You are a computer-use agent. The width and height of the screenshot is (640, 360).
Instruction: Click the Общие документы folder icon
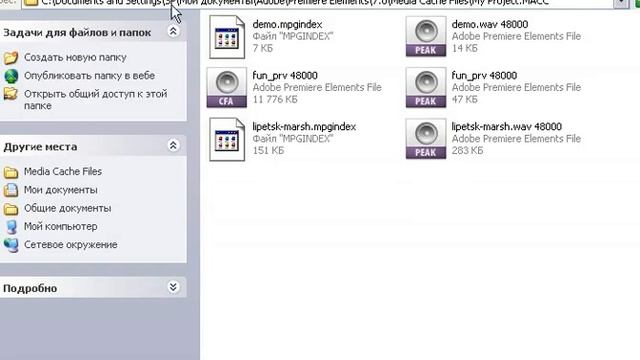click(11, 209)
